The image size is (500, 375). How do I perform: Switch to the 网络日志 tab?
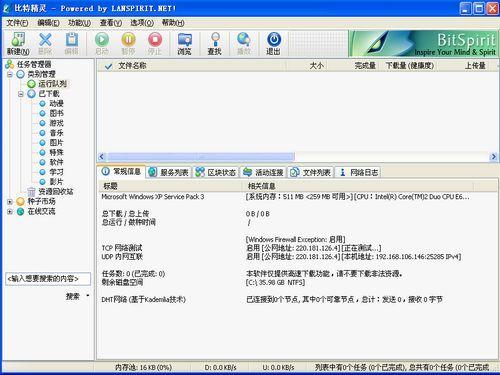pos(358,172)
